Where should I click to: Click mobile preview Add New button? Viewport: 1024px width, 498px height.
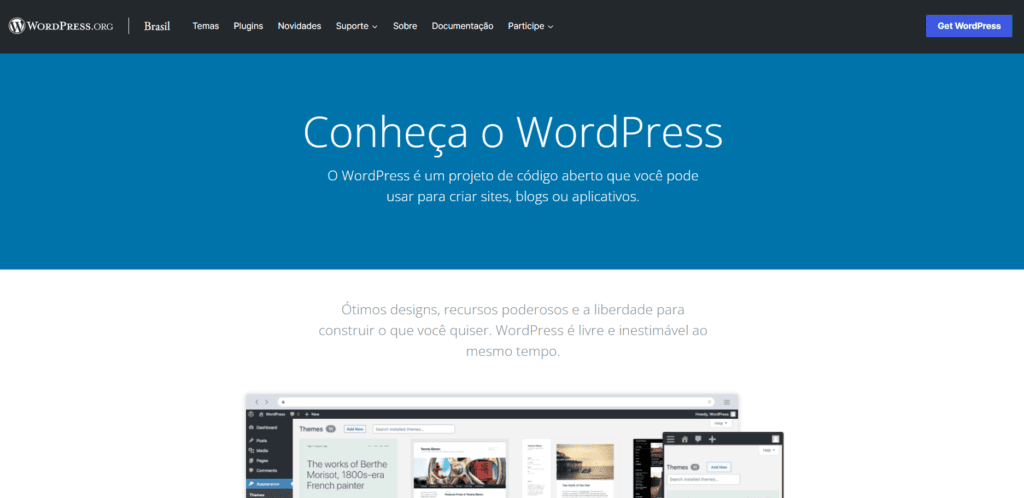click(x=719, y=467)
